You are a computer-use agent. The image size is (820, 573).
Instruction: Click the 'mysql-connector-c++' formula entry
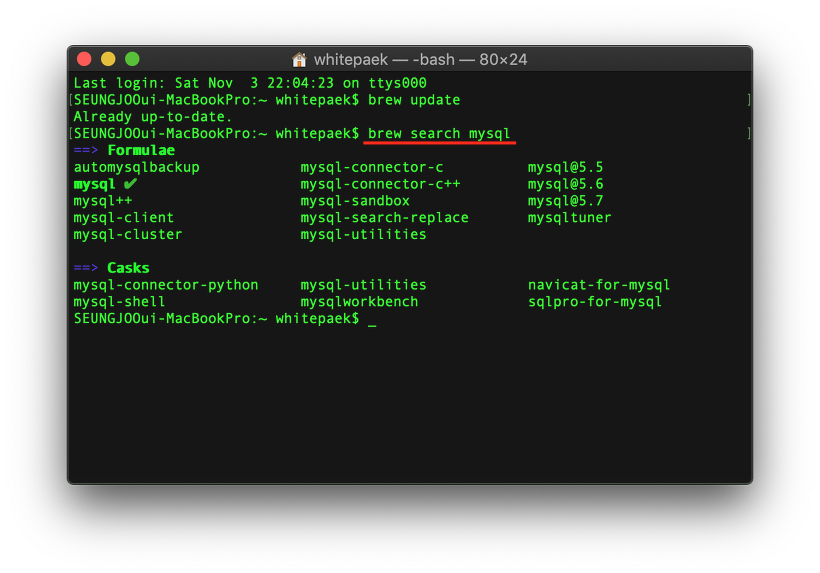pos(380,184)
